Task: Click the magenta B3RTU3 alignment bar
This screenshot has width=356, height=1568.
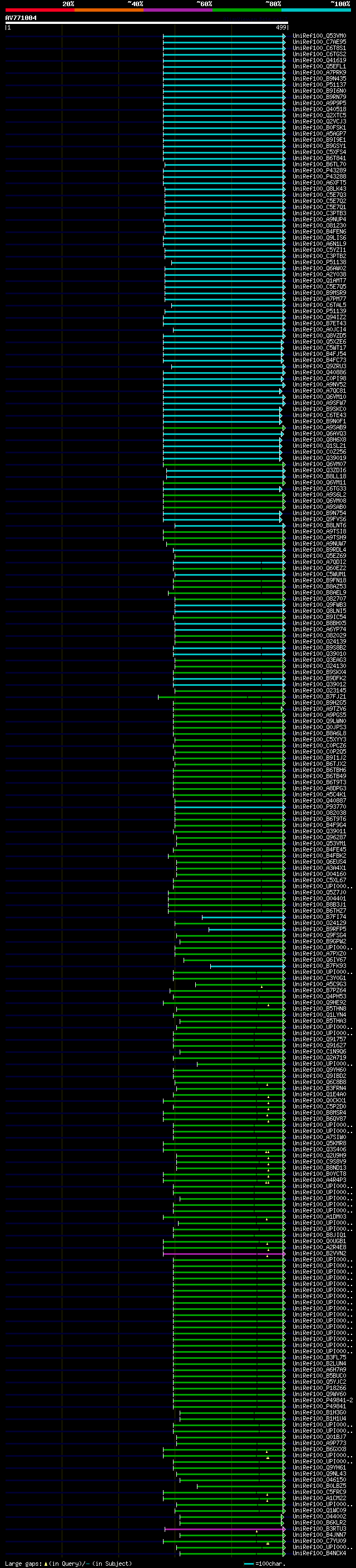Action: pyautogui.click(x=225, y=1529)
